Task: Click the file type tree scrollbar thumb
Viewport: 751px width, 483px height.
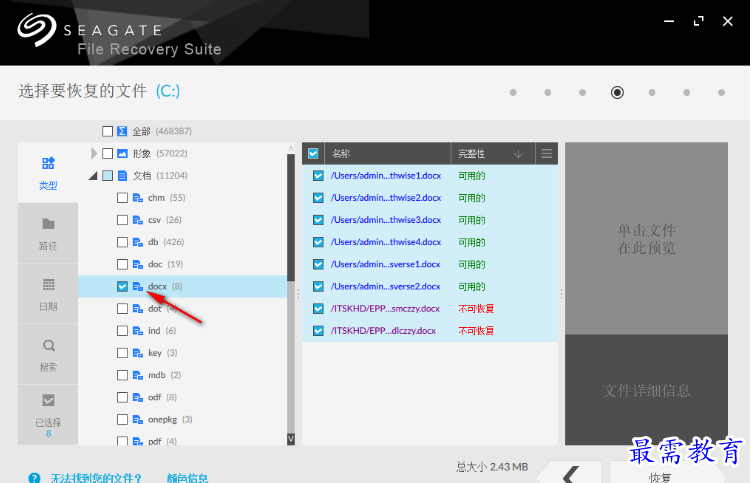Action: pos(291,217)
